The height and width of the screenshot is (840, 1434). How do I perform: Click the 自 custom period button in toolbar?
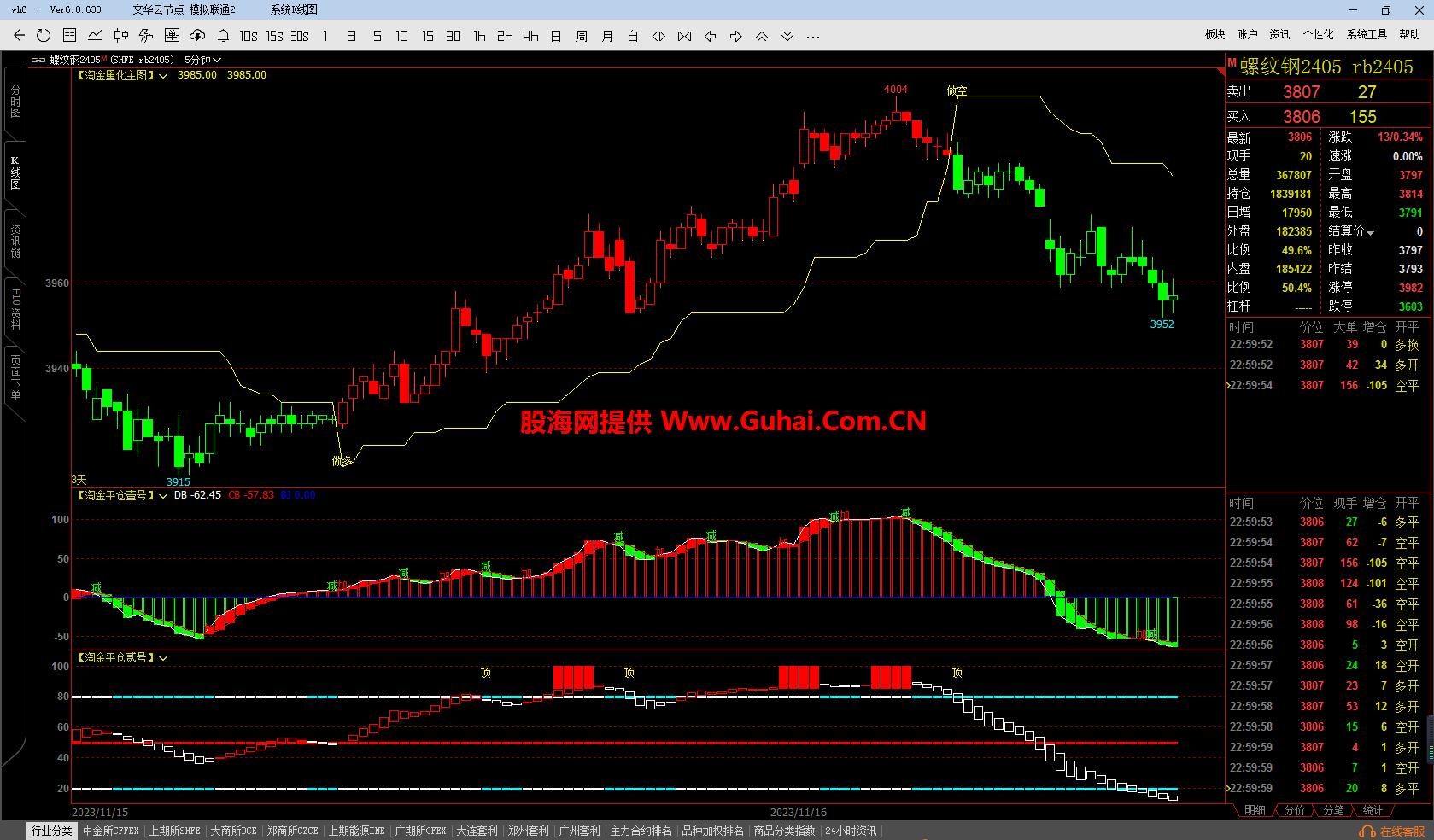(632, 36)
